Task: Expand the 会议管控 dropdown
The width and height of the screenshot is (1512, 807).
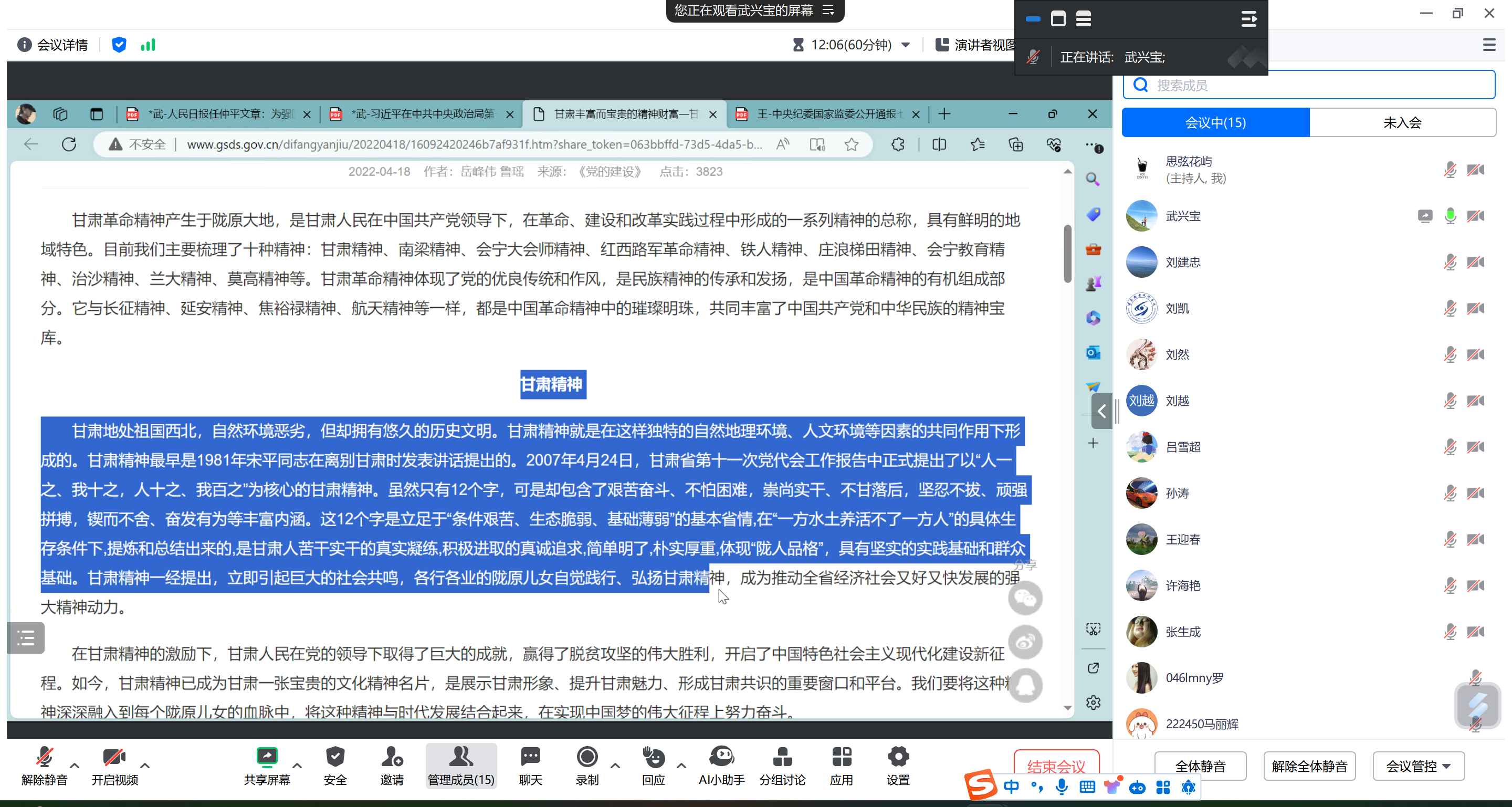Action: click(1418, 766)
